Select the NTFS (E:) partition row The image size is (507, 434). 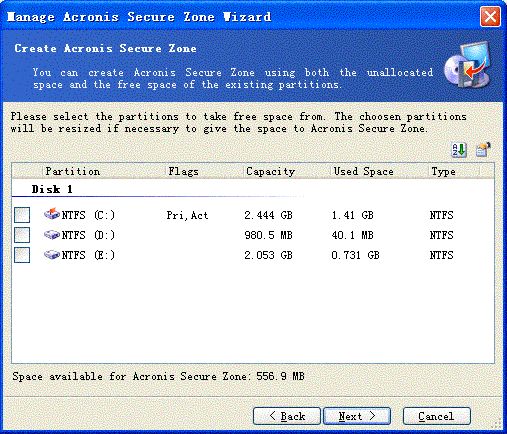point(253,255)
